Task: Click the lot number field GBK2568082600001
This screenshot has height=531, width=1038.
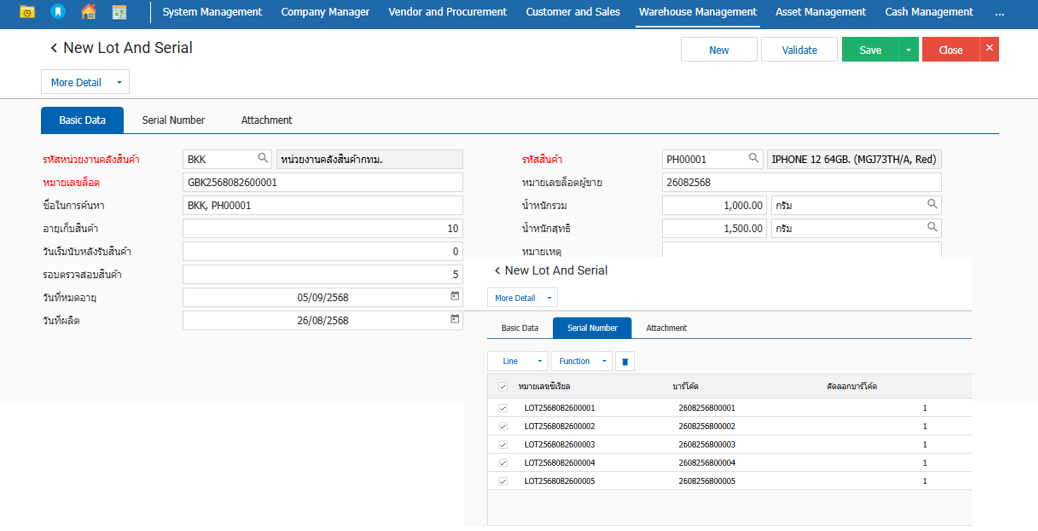Action: click(322, 182)
